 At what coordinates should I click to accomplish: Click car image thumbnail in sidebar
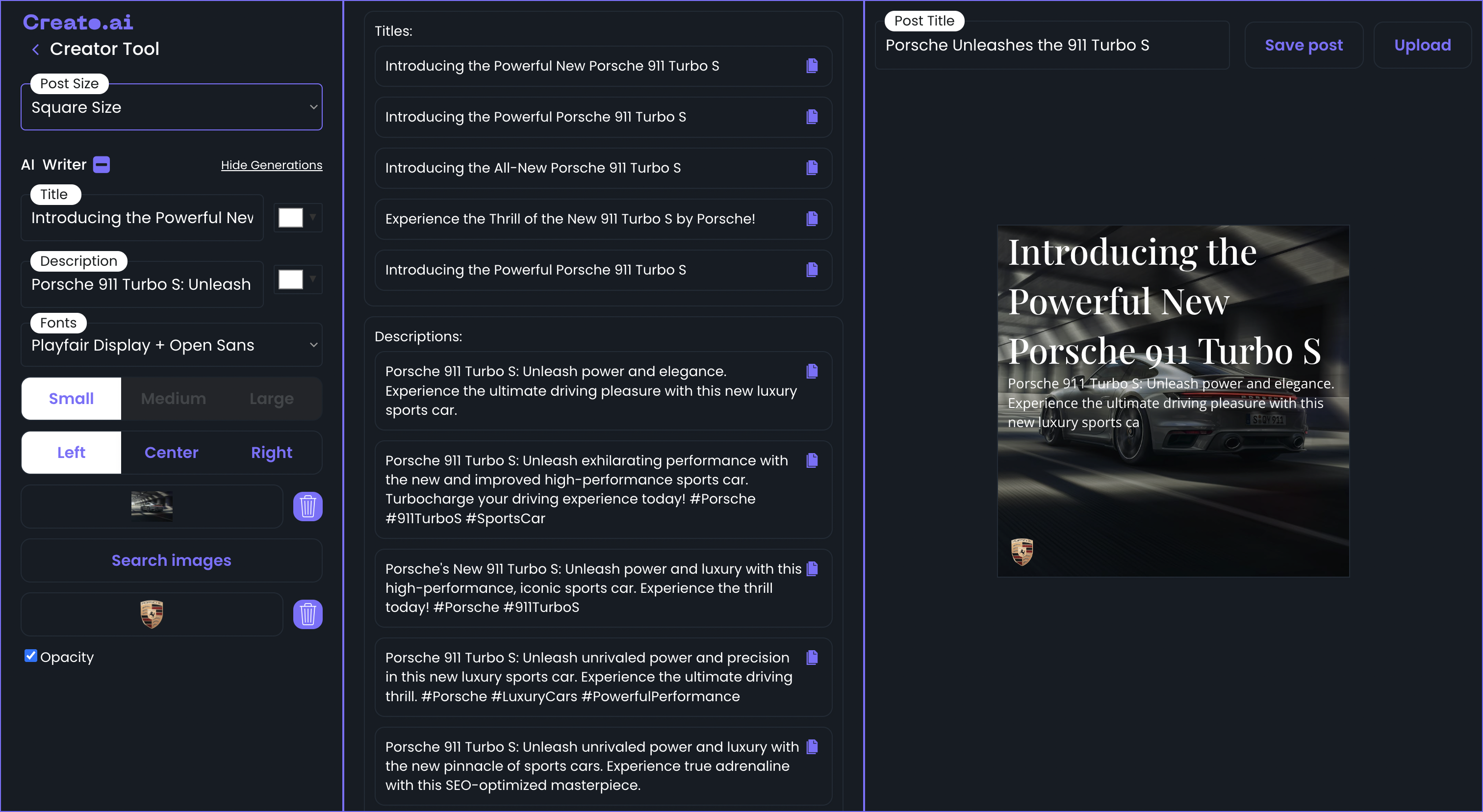pyautogui.click(x=152, y=507)
